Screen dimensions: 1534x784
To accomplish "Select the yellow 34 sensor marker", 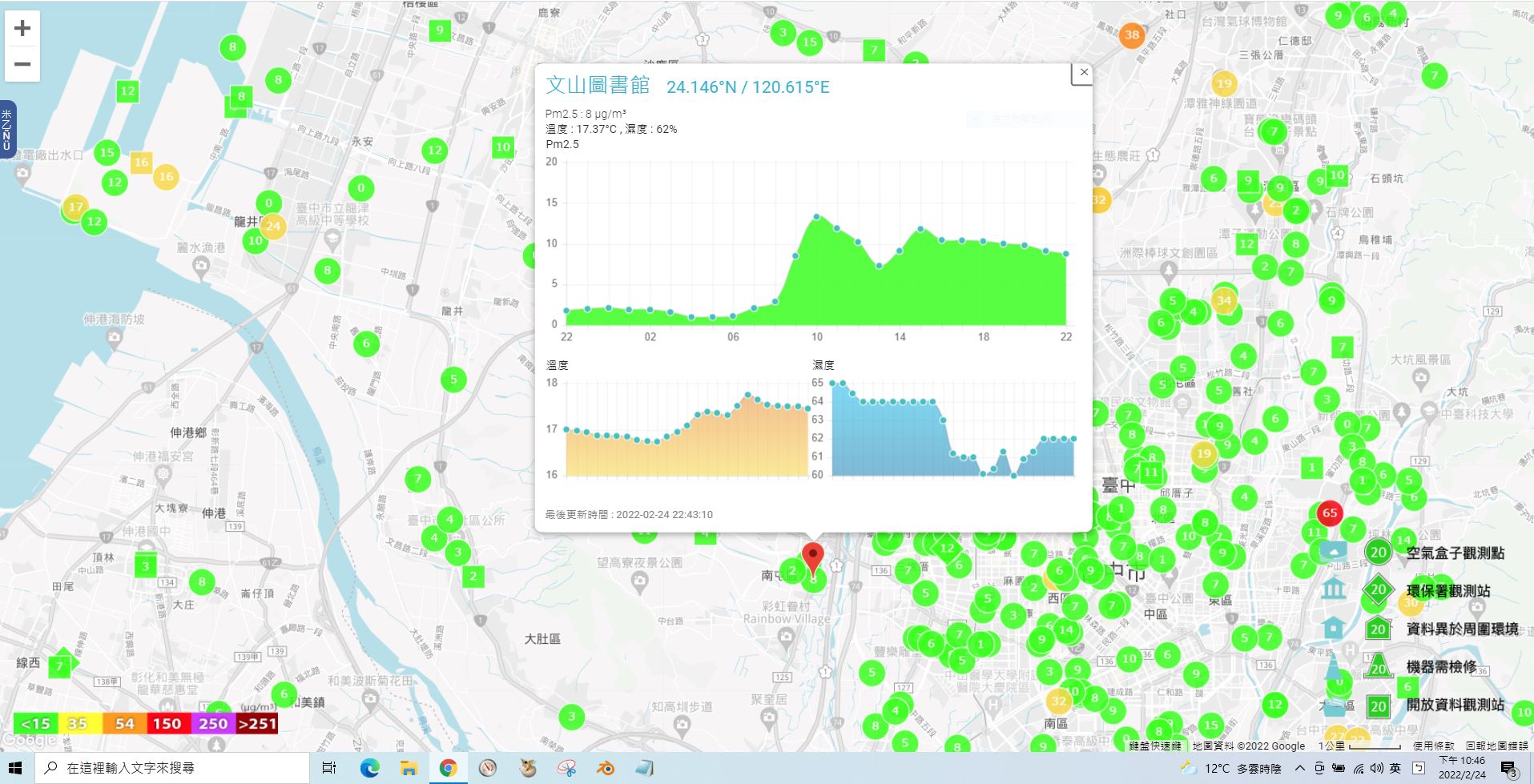I will coord(1223,301).
